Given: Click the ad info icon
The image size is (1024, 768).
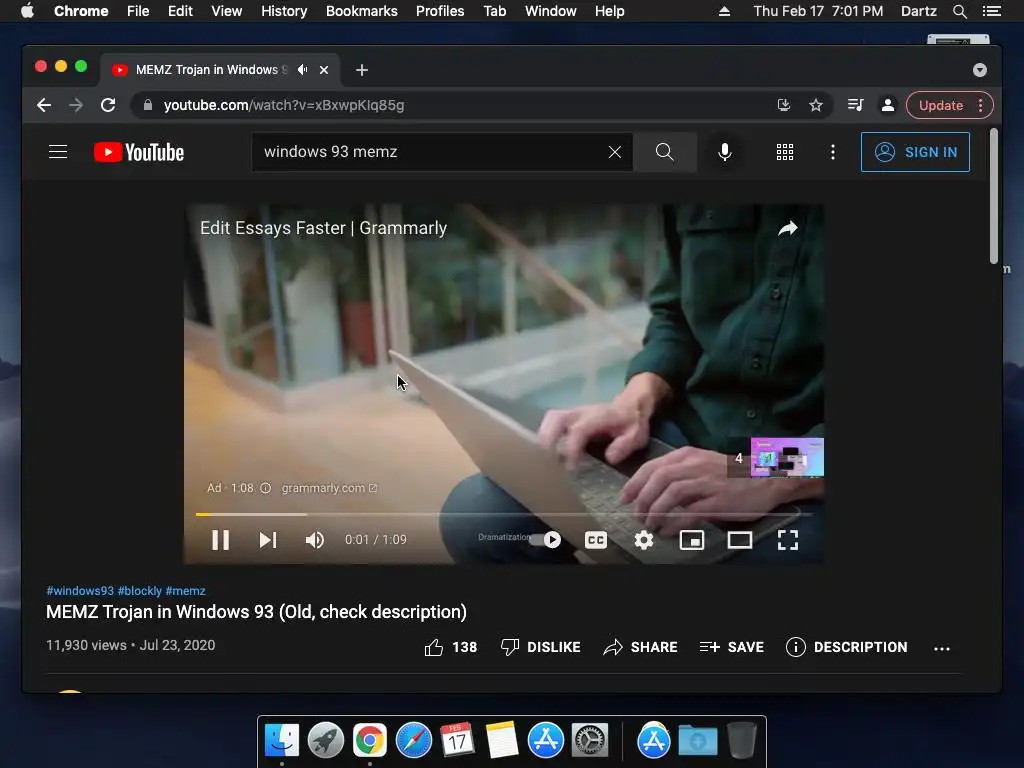Looking at the screenshot, I should pos(266,488).
